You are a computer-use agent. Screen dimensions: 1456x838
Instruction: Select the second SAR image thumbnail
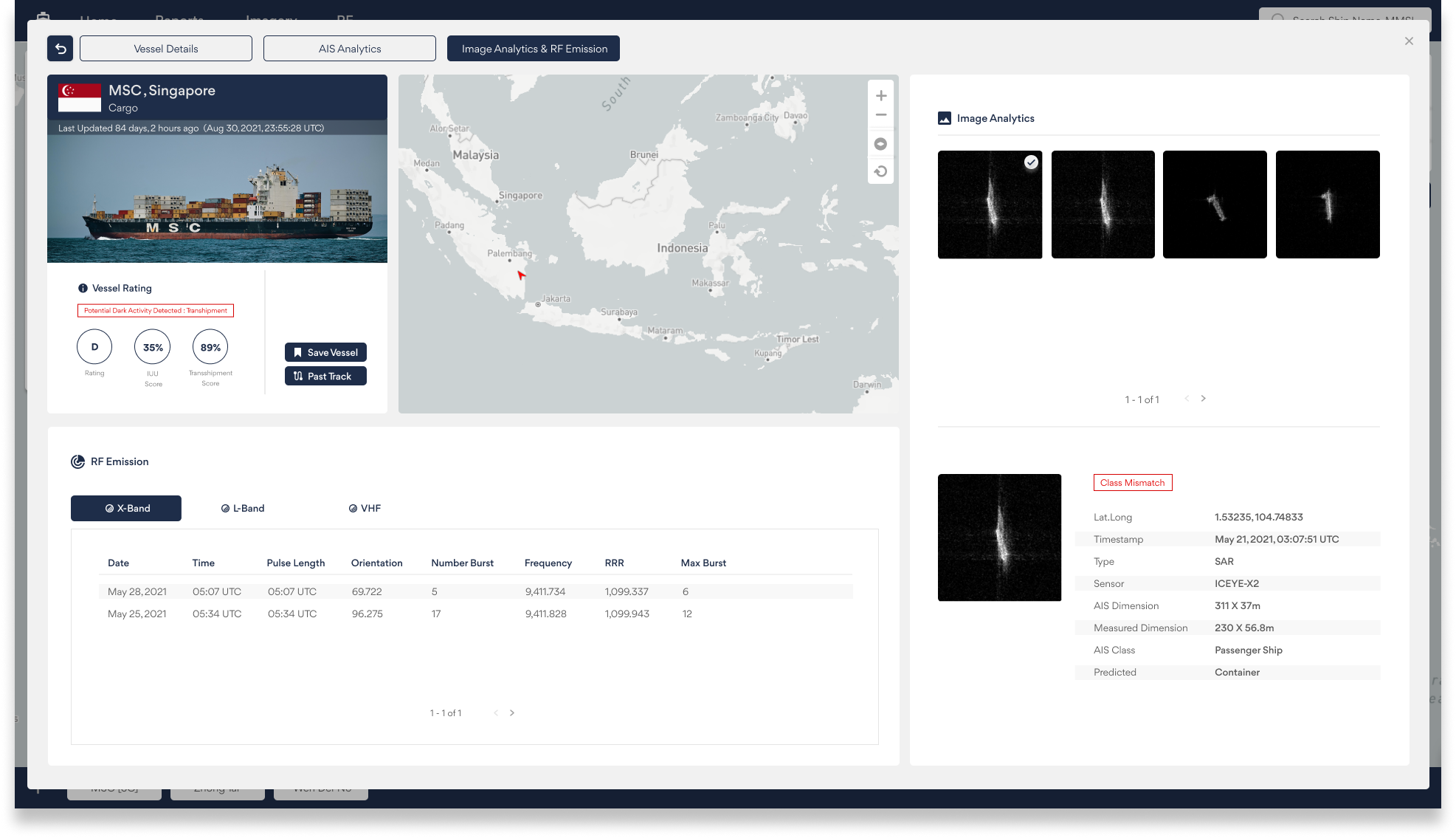point(1103,205)
